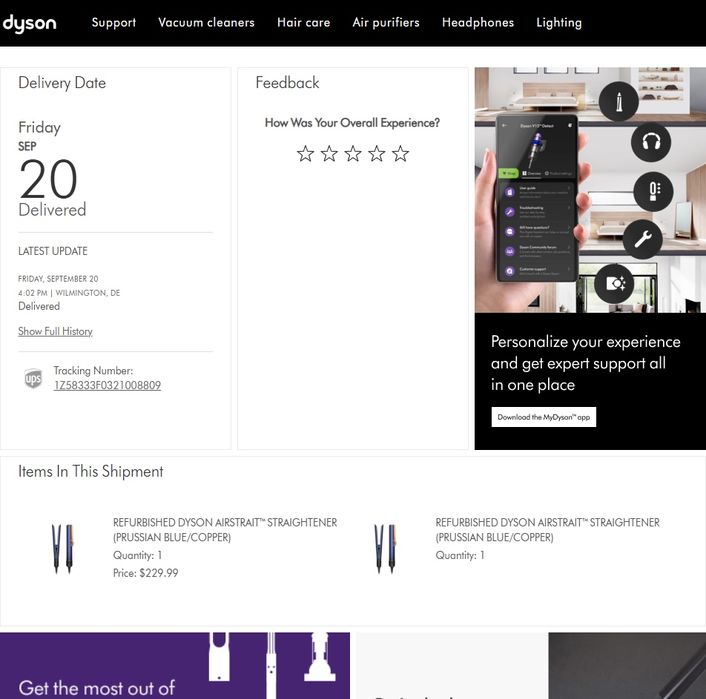Click second Refurbished Dyson Airstrait product title

tap(547, 530)
